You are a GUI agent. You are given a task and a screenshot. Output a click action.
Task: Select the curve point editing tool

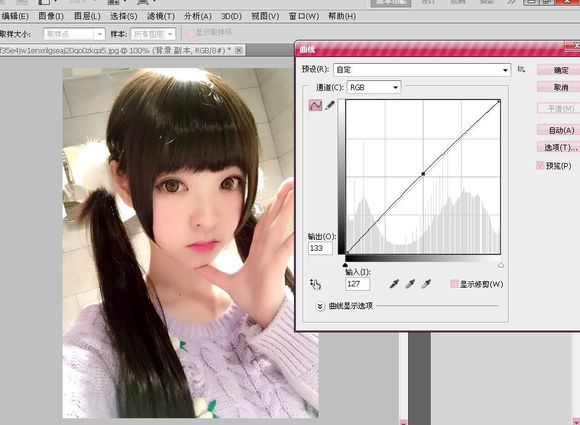315,105
